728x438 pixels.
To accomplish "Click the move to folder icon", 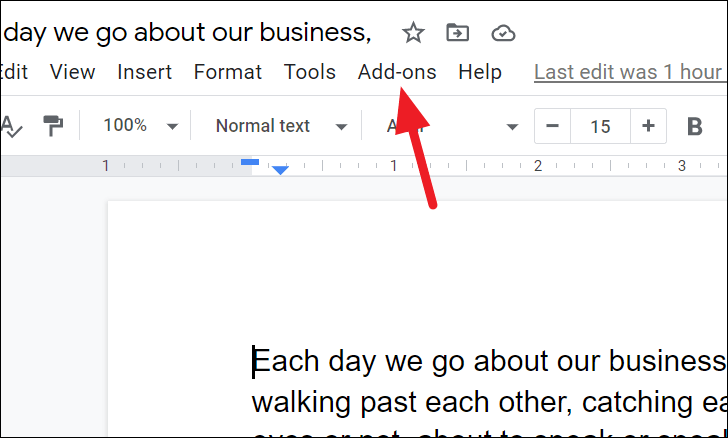I will (x=457, y=33).
